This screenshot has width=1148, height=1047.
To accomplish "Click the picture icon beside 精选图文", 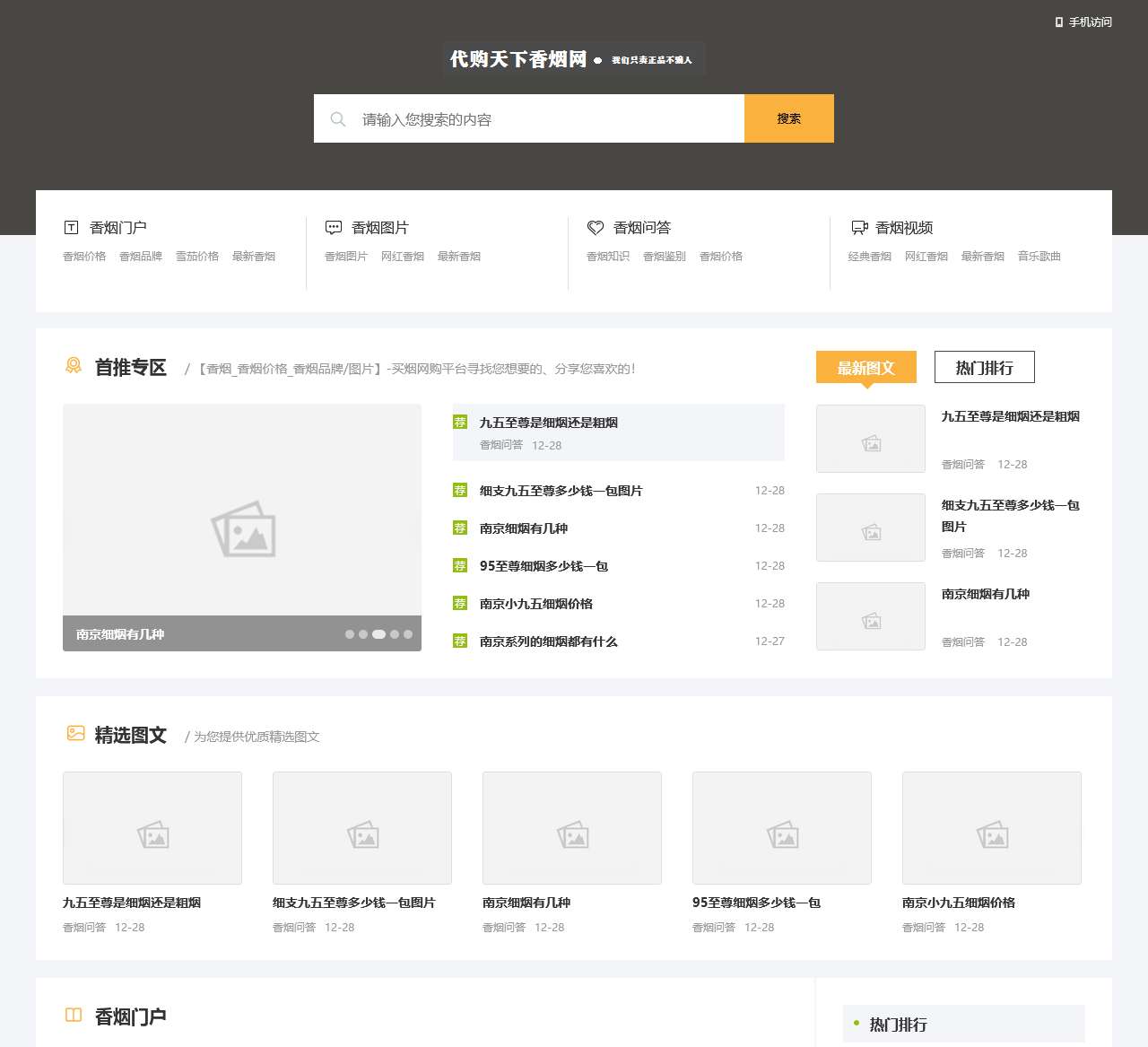I will point(74,733).
